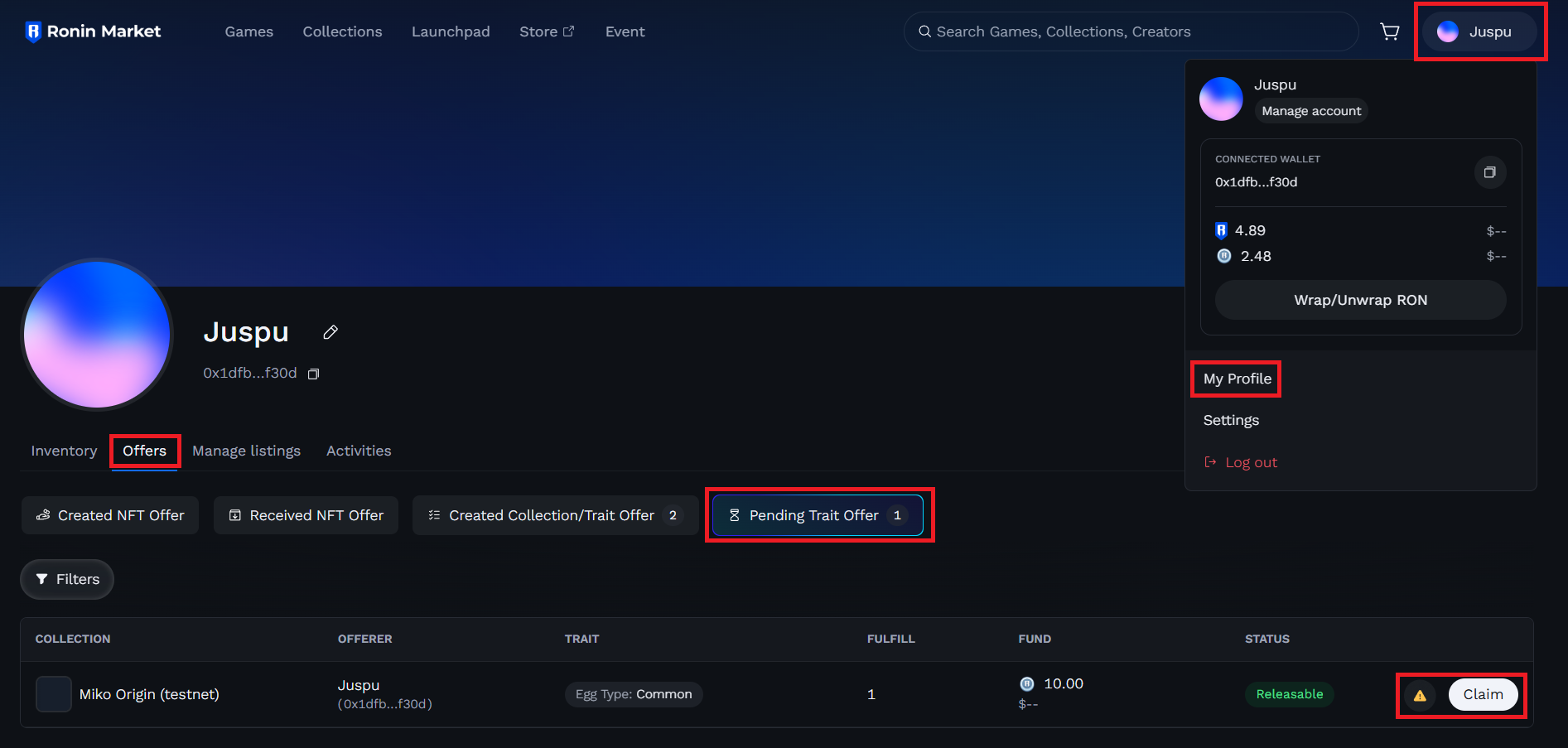The width and height of the screenshot is (1568, 748).
Task: Log out of account
Action: coord(1240,462)
